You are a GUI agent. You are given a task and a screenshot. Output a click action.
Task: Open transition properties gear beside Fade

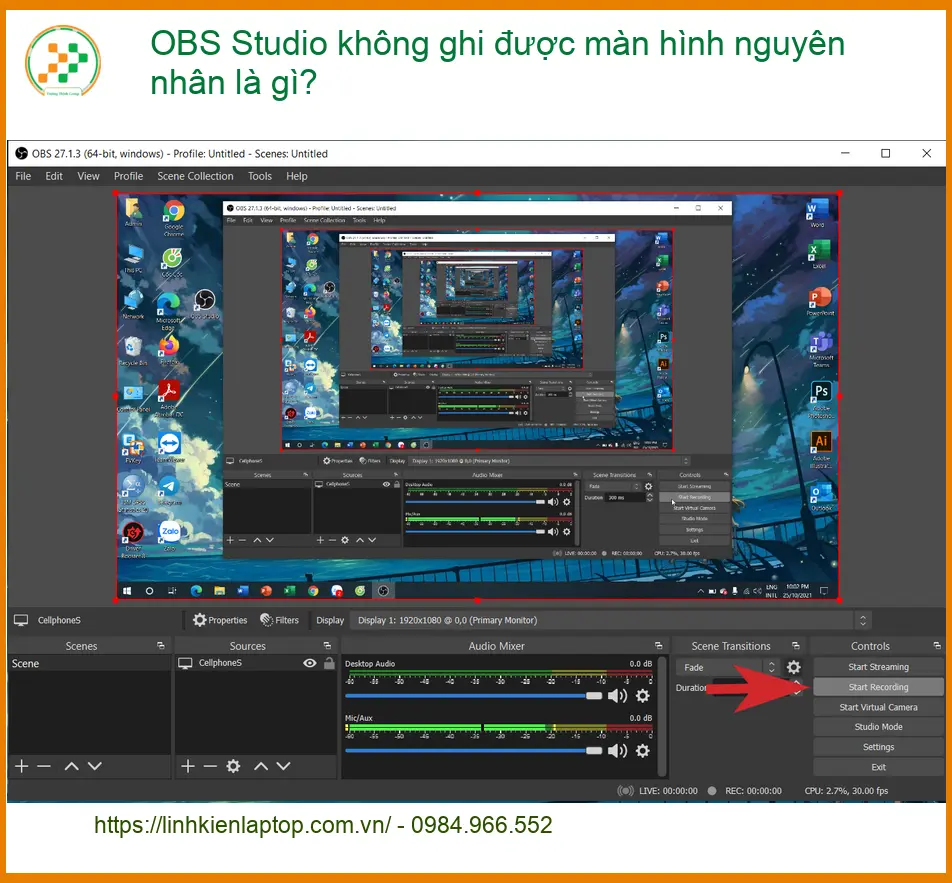coord(794,667)
